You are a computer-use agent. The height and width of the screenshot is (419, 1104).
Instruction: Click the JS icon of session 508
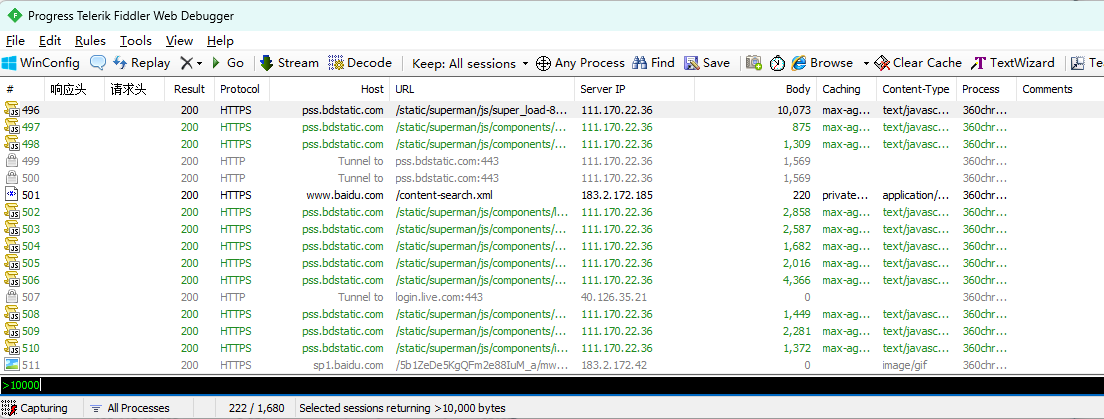pyautogui.click(x=12, y=314)
